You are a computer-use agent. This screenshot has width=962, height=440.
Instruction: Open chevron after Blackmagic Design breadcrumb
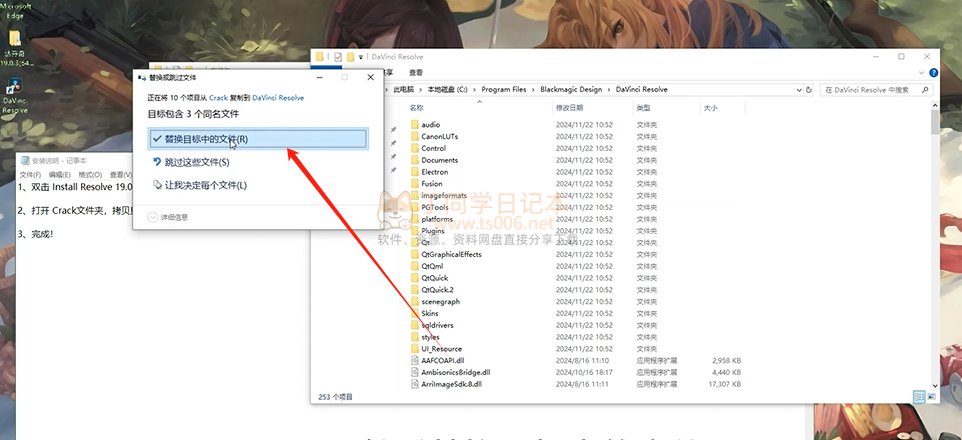click(609, 90)
